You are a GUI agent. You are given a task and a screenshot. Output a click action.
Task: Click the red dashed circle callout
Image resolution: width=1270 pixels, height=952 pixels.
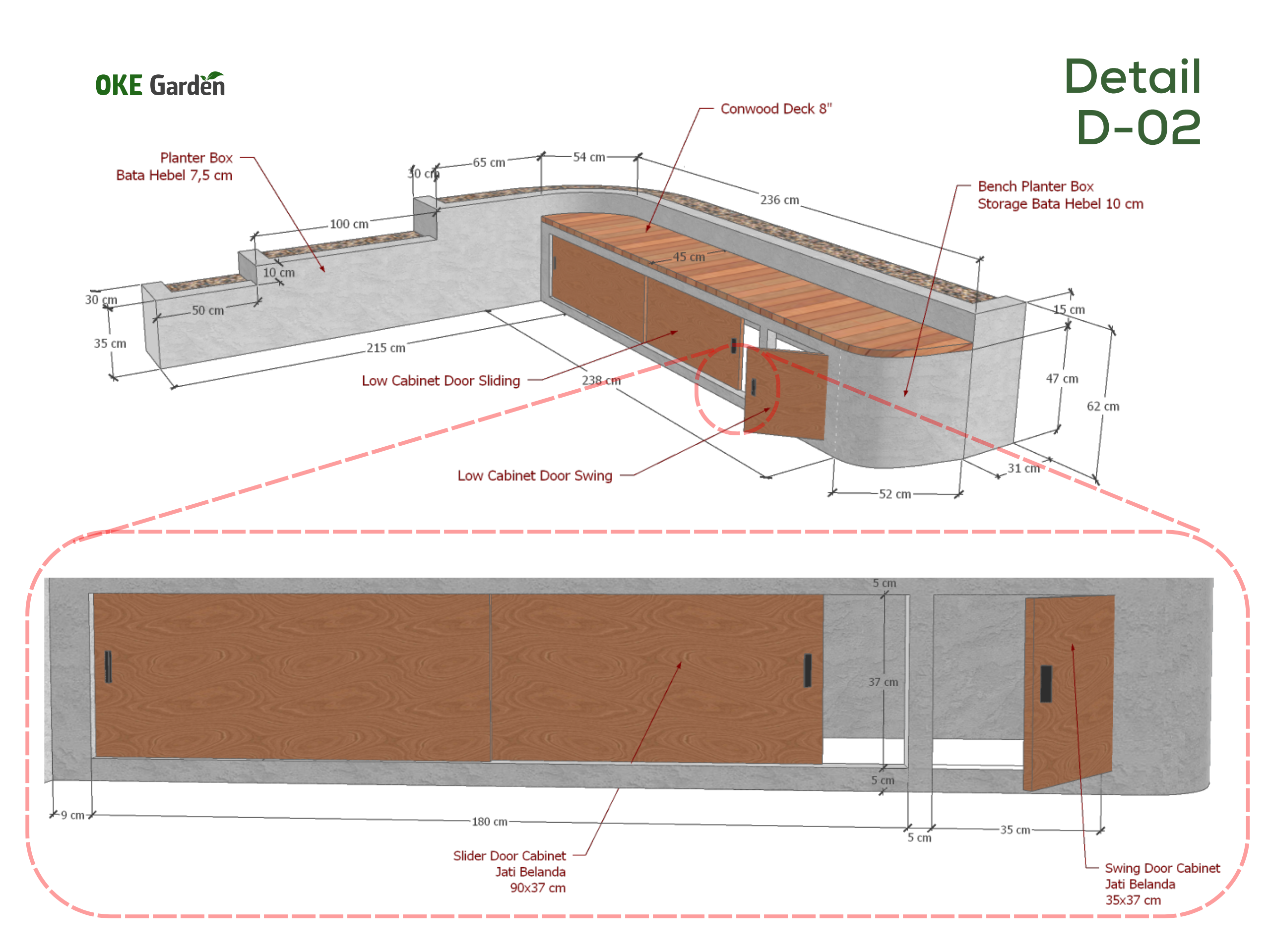click(737, 389)
